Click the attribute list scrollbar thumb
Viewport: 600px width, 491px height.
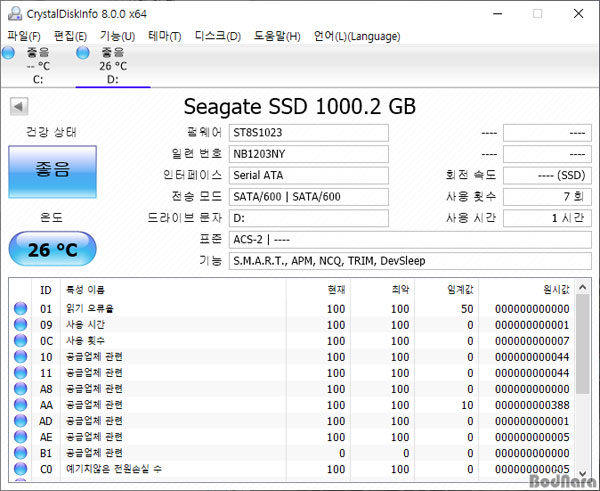pyautogui.click(x=583, y=344)
